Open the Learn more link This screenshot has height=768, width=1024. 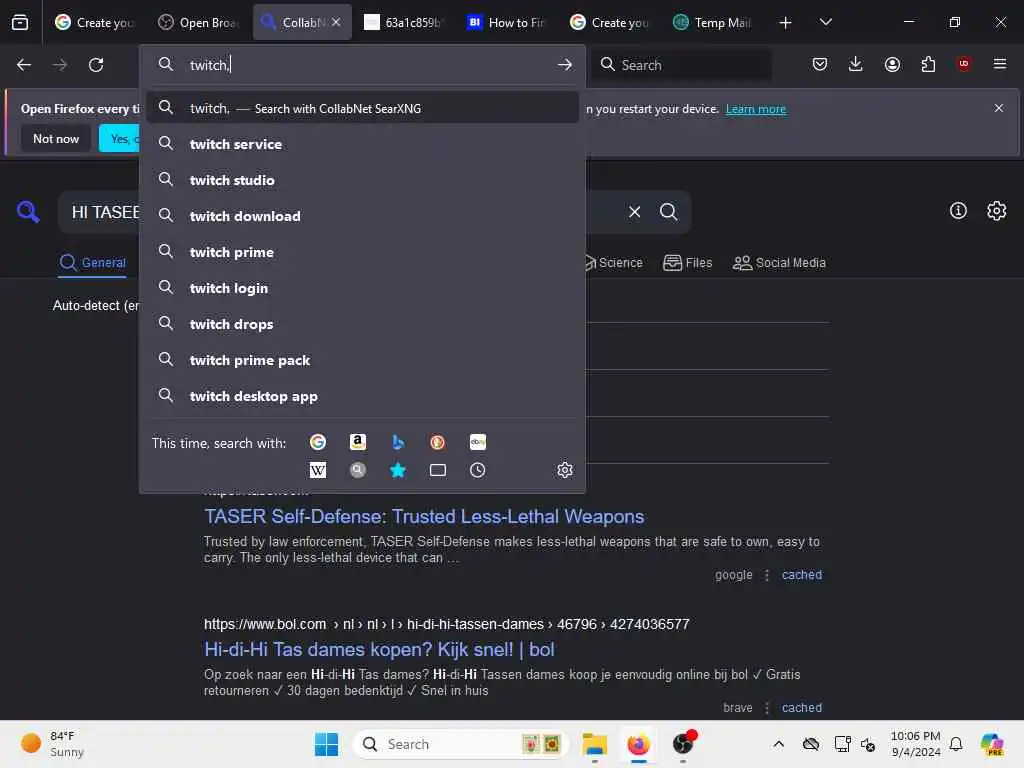coord(756,108)
